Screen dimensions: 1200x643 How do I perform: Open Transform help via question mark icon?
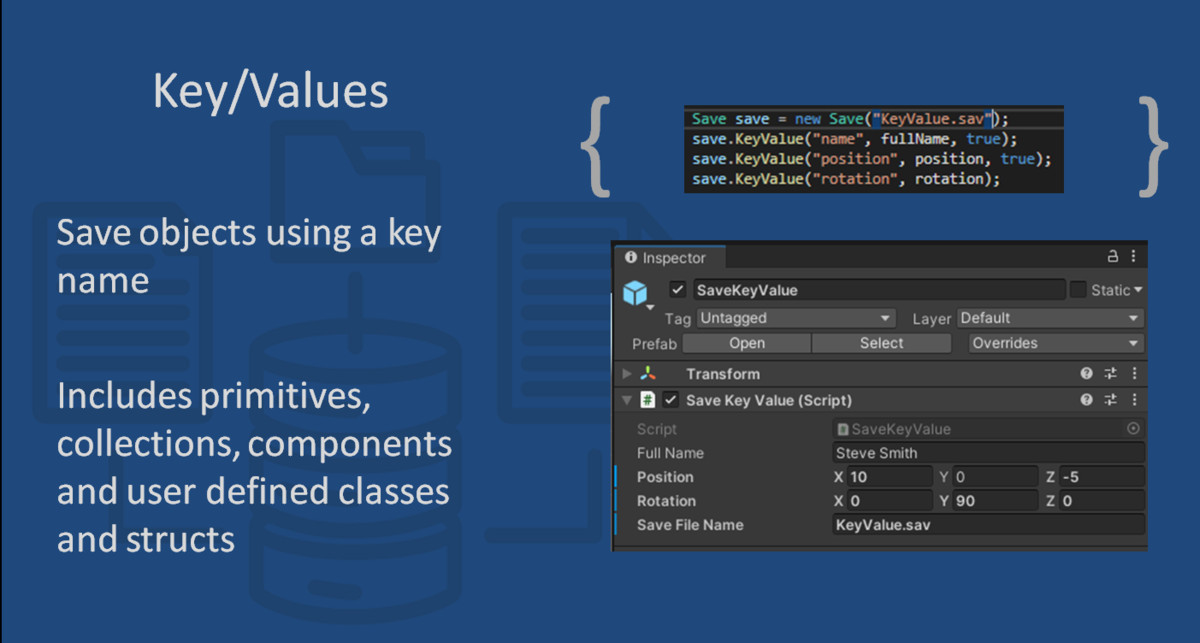[1086, 374]
